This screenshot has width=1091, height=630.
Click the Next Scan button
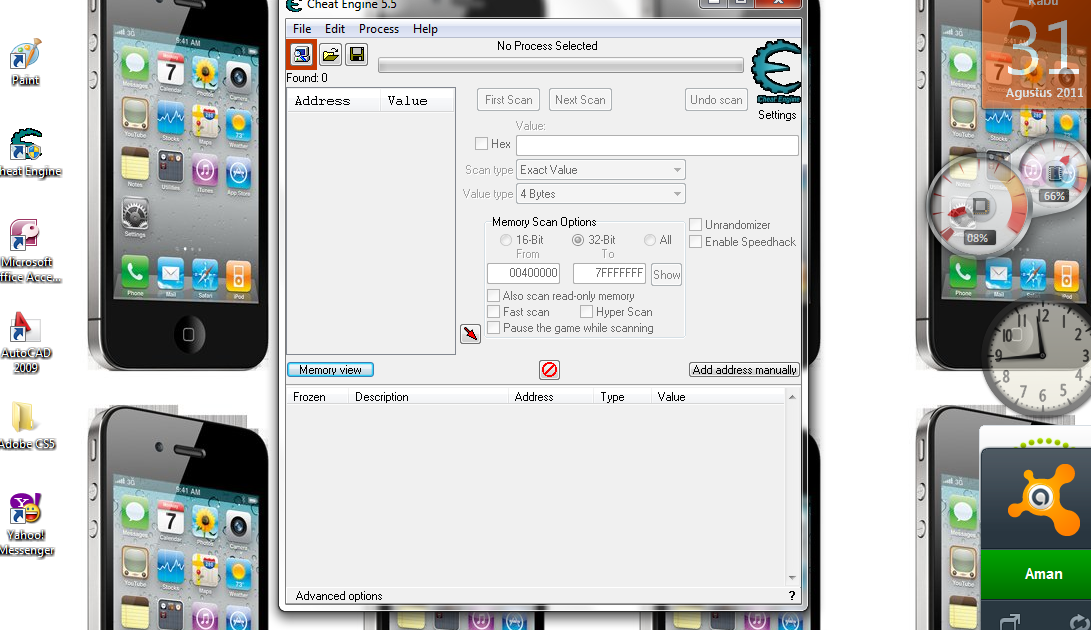point(580,100)
